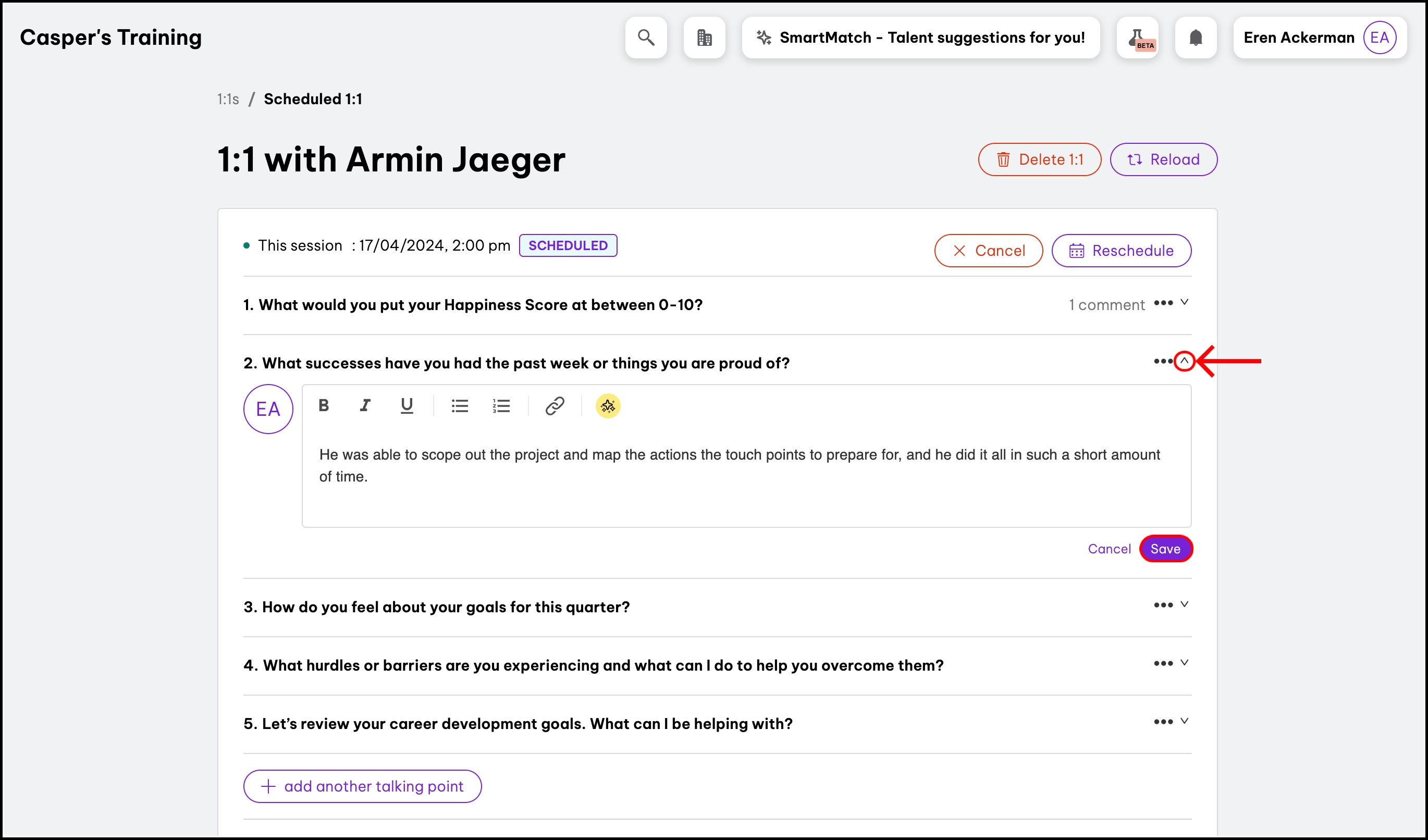
Task: Expand the quarterly goals question
Action: pos(1184,604)
